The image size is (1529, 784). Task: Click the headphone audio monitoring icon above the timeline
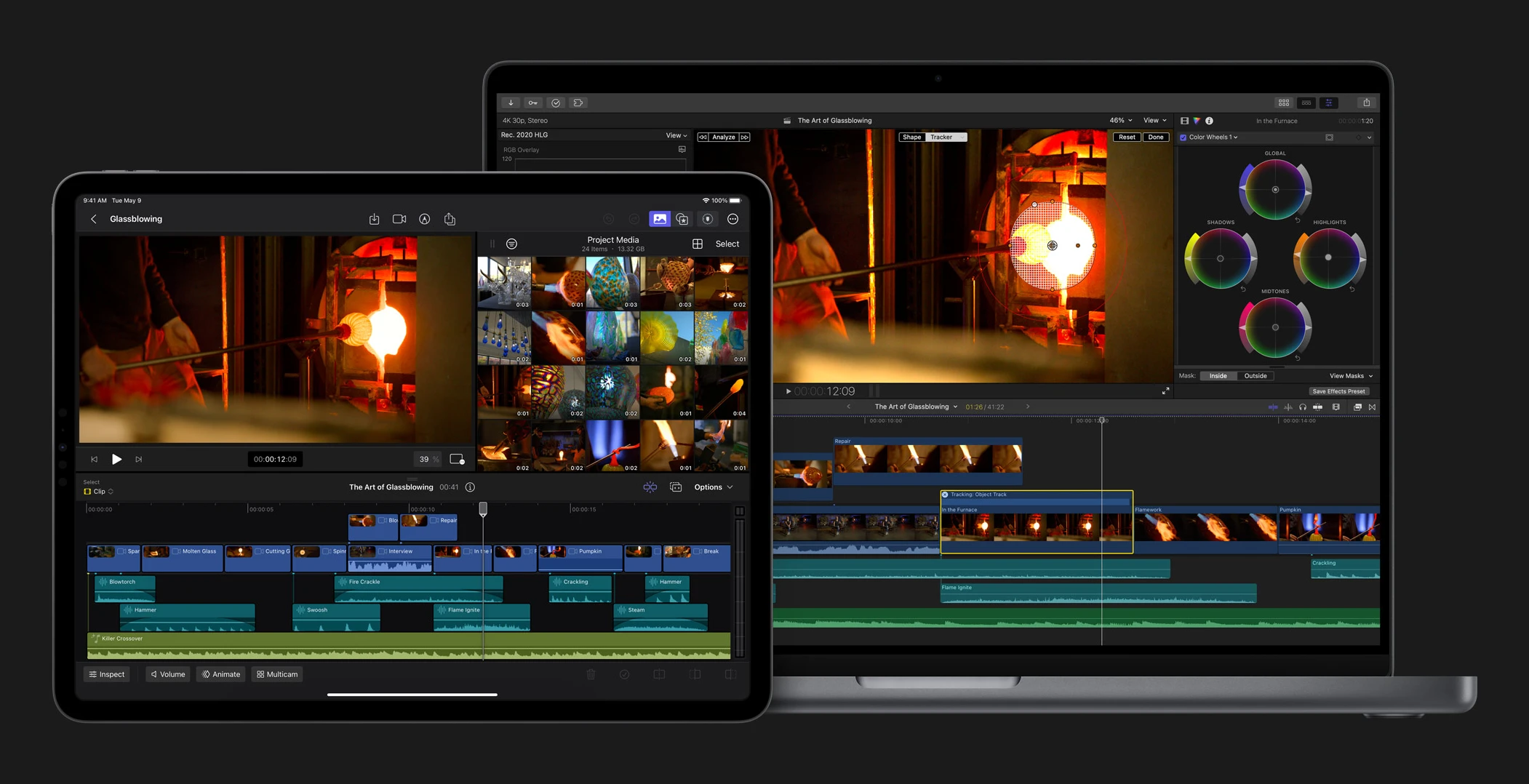coord(1303,407)
